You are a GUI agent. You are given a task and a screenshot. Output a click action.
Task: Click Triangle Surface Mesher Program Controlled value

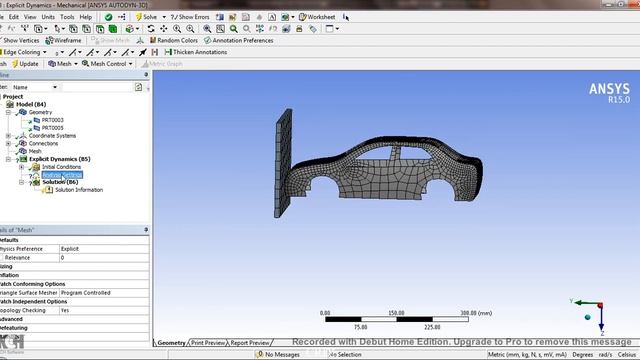click(104, 293)
